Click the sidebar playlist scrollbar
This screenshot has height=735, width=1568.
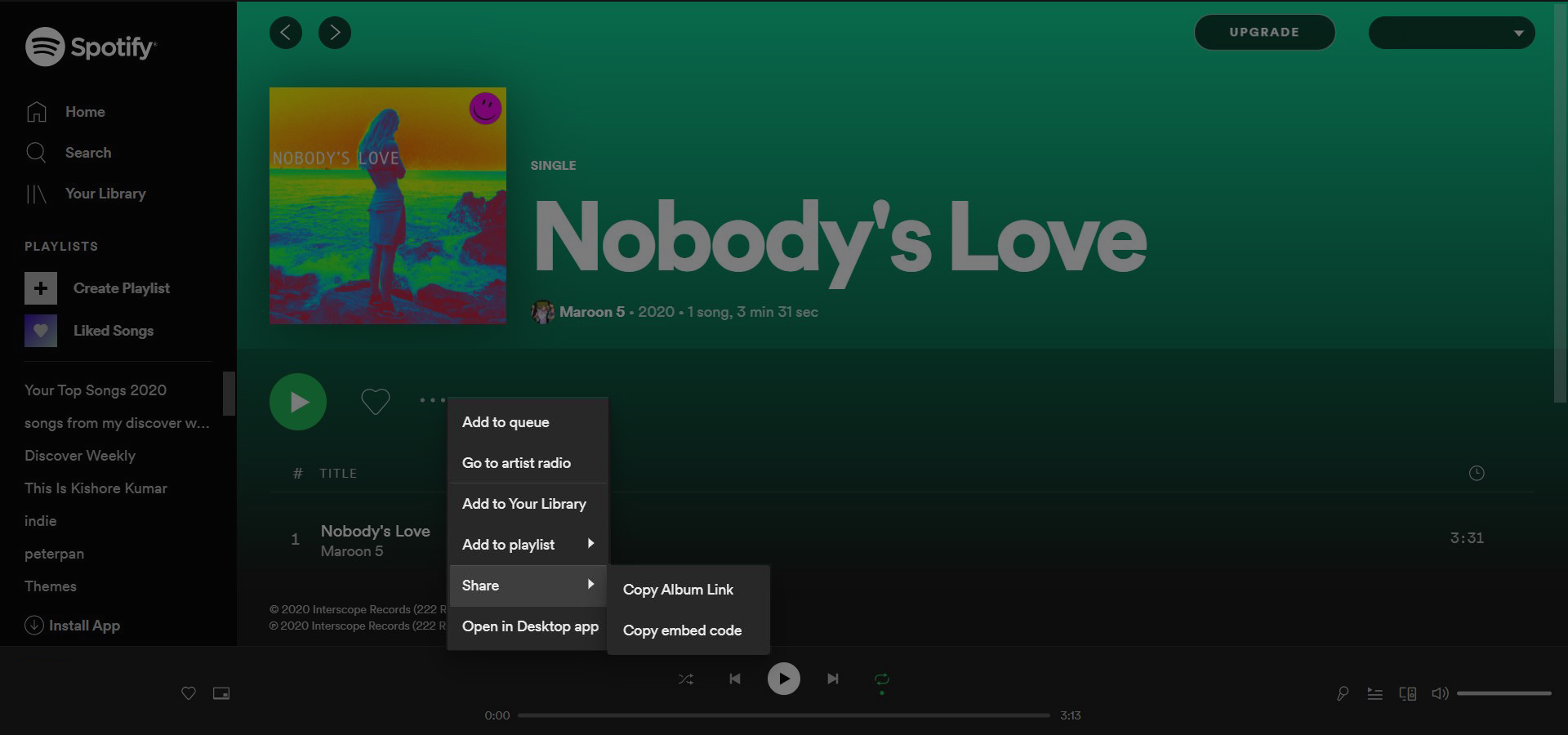(229, 394)
